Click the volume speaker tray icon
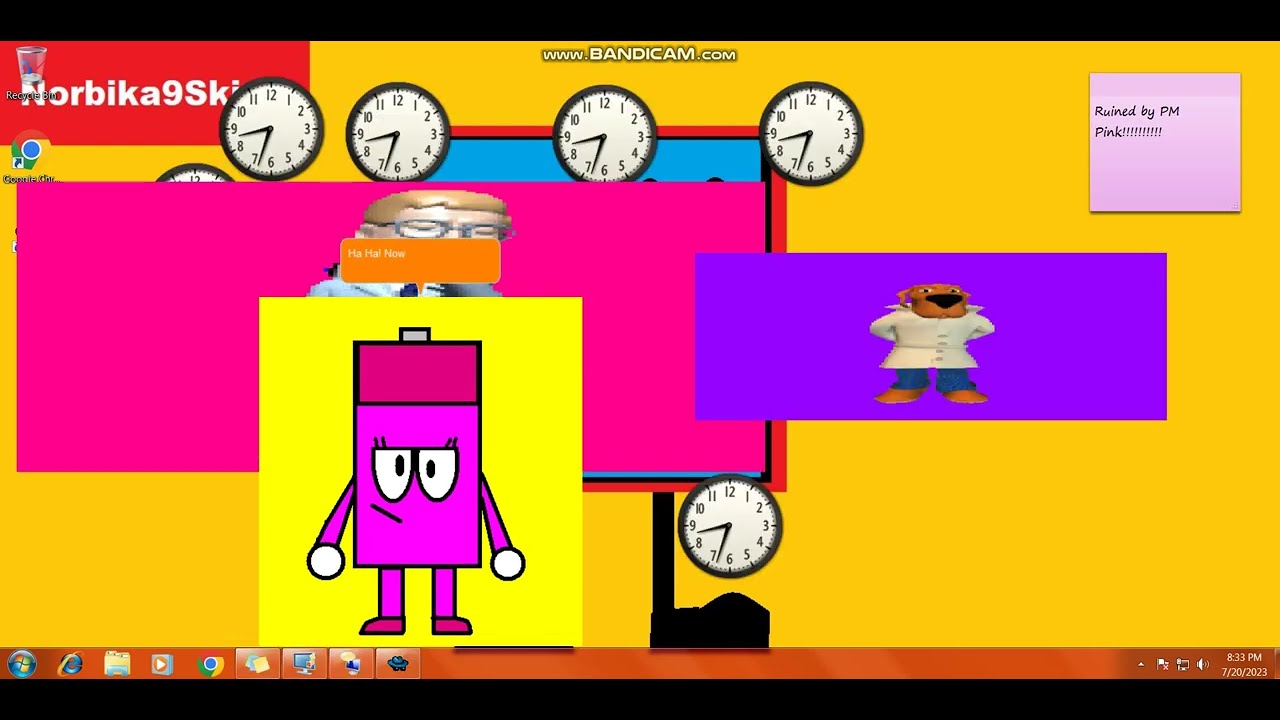Viewport: 1280px width, 720px height. click(x=1203, y=665)
